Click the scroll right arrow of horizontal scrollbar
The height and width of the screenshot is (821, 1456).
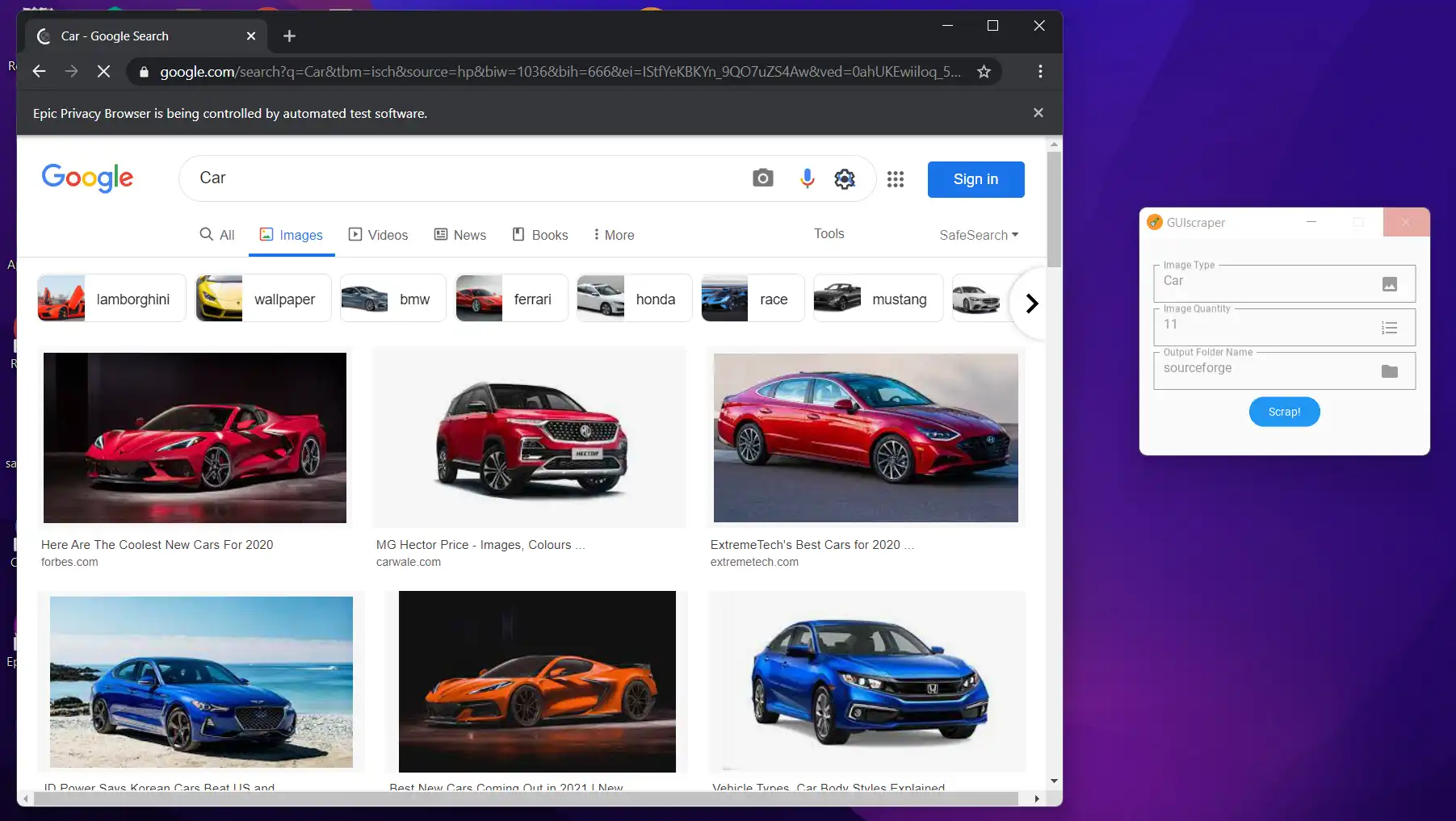tap(1037, 798)
